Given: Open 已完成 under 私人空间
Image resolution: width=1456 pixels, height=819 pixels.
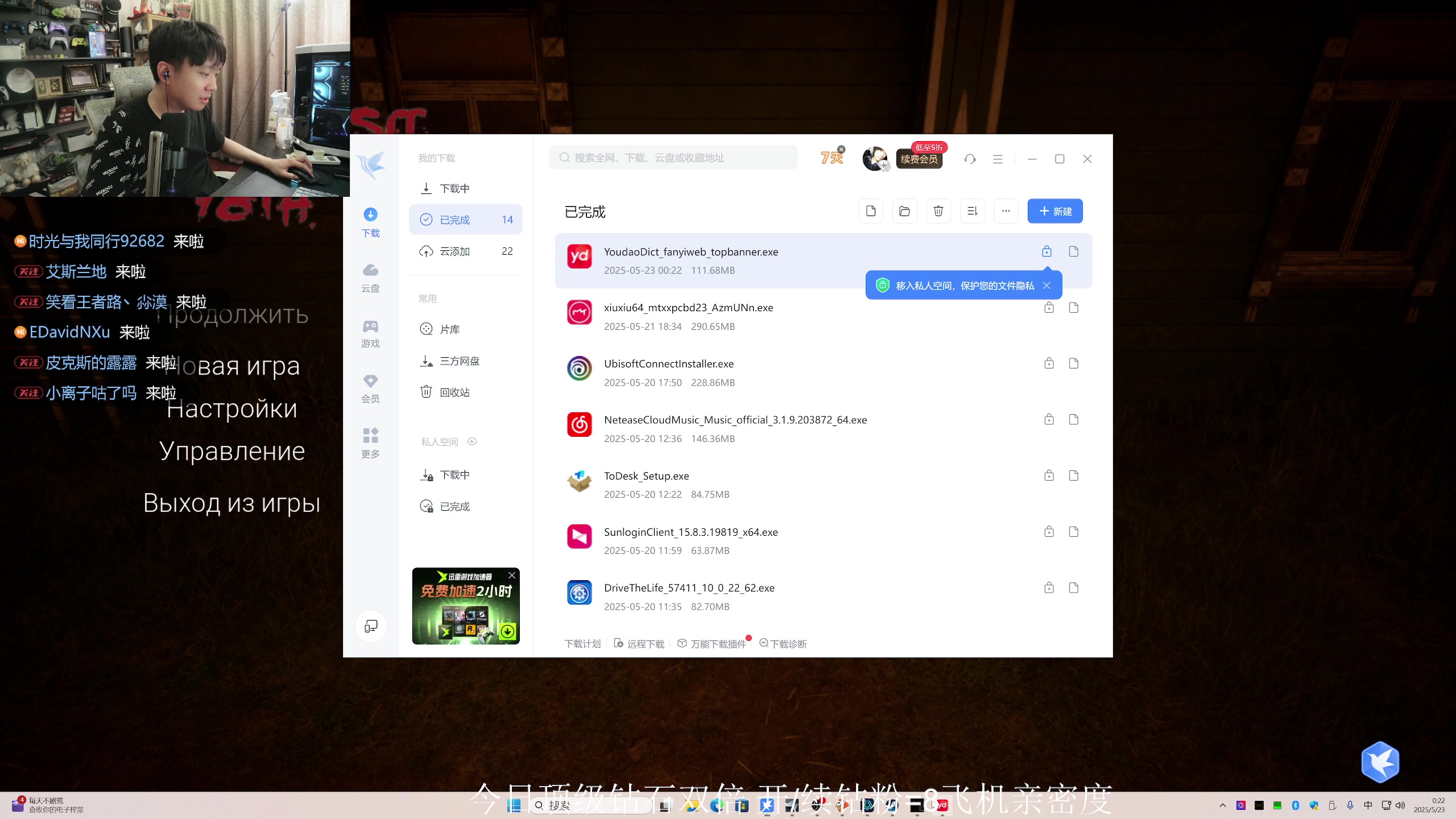Looking at the screenshot, I should point(465,507).
